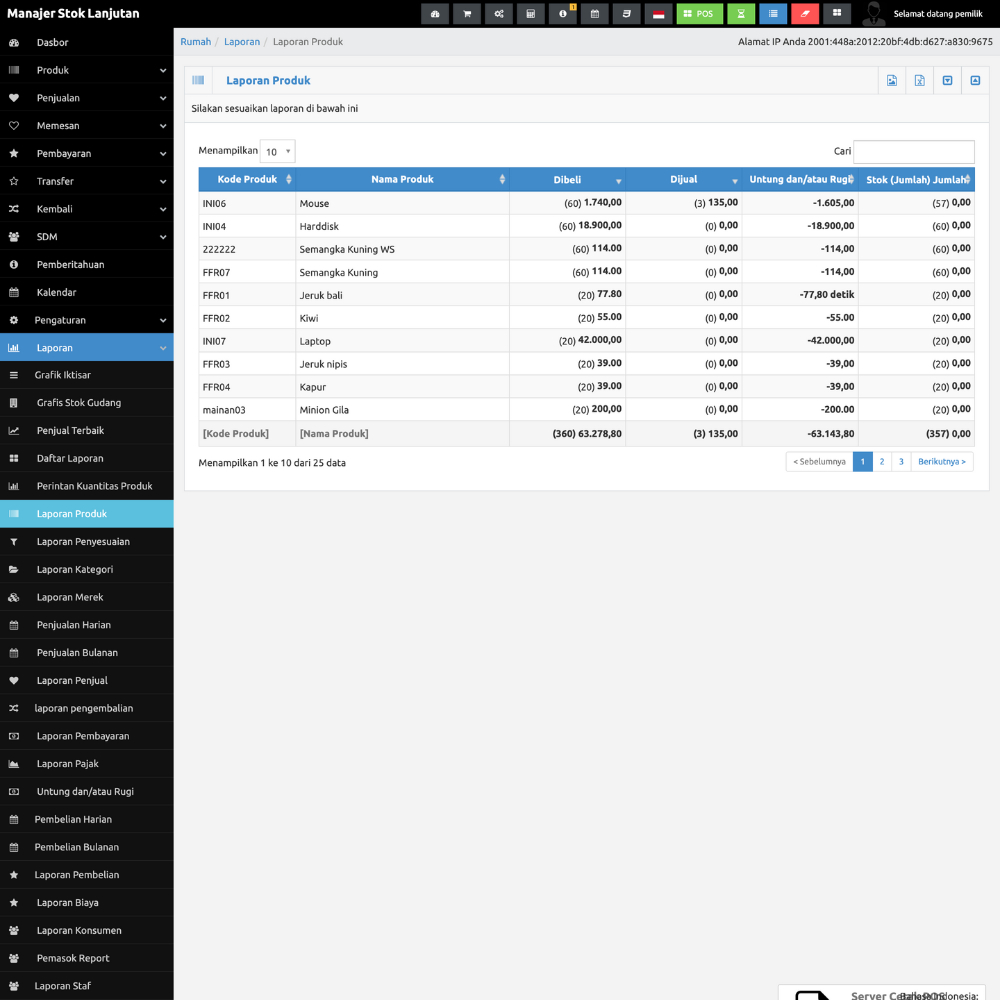Open the calculator icon in top bar

[x=530, y=14]
